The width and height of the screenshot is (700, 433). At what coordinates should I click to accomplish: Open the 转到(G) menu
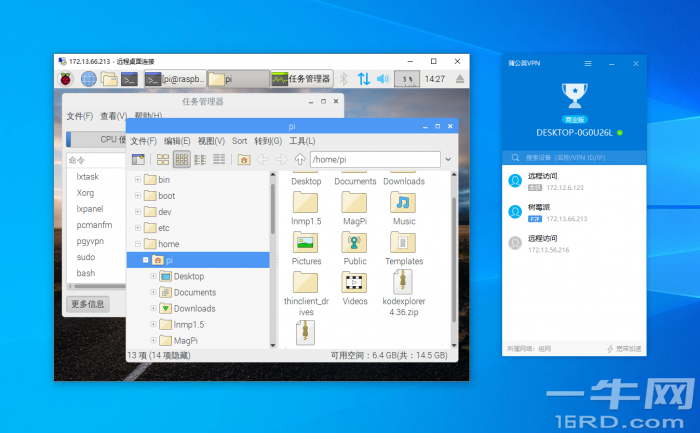pyautogui.click(x=268, y=141)
